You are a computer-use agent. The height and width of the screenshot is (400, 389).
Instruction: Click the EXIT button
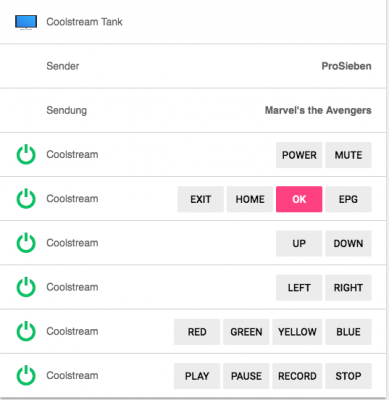200,199
